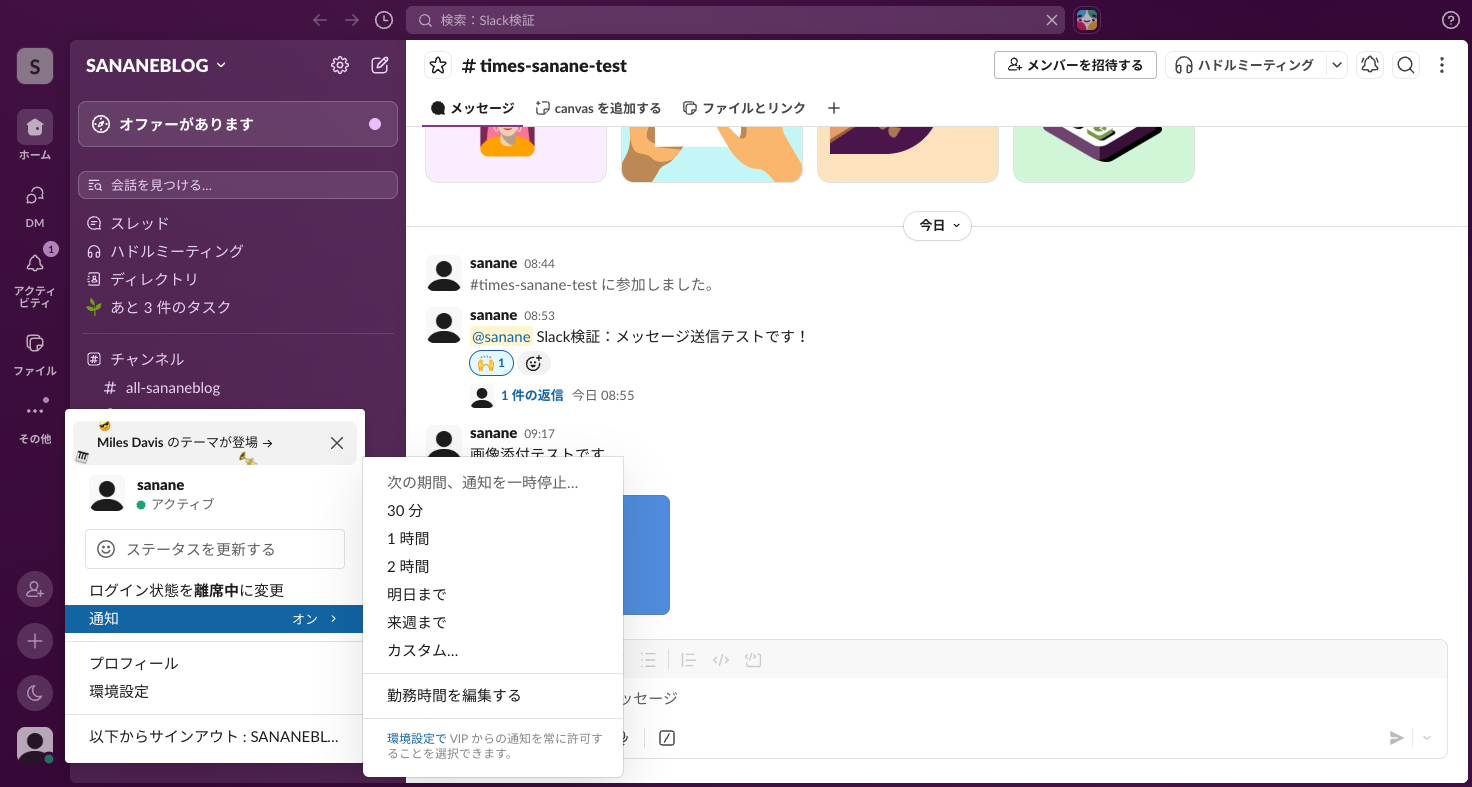Open スレッド in the sidebar

pos(238,223)
